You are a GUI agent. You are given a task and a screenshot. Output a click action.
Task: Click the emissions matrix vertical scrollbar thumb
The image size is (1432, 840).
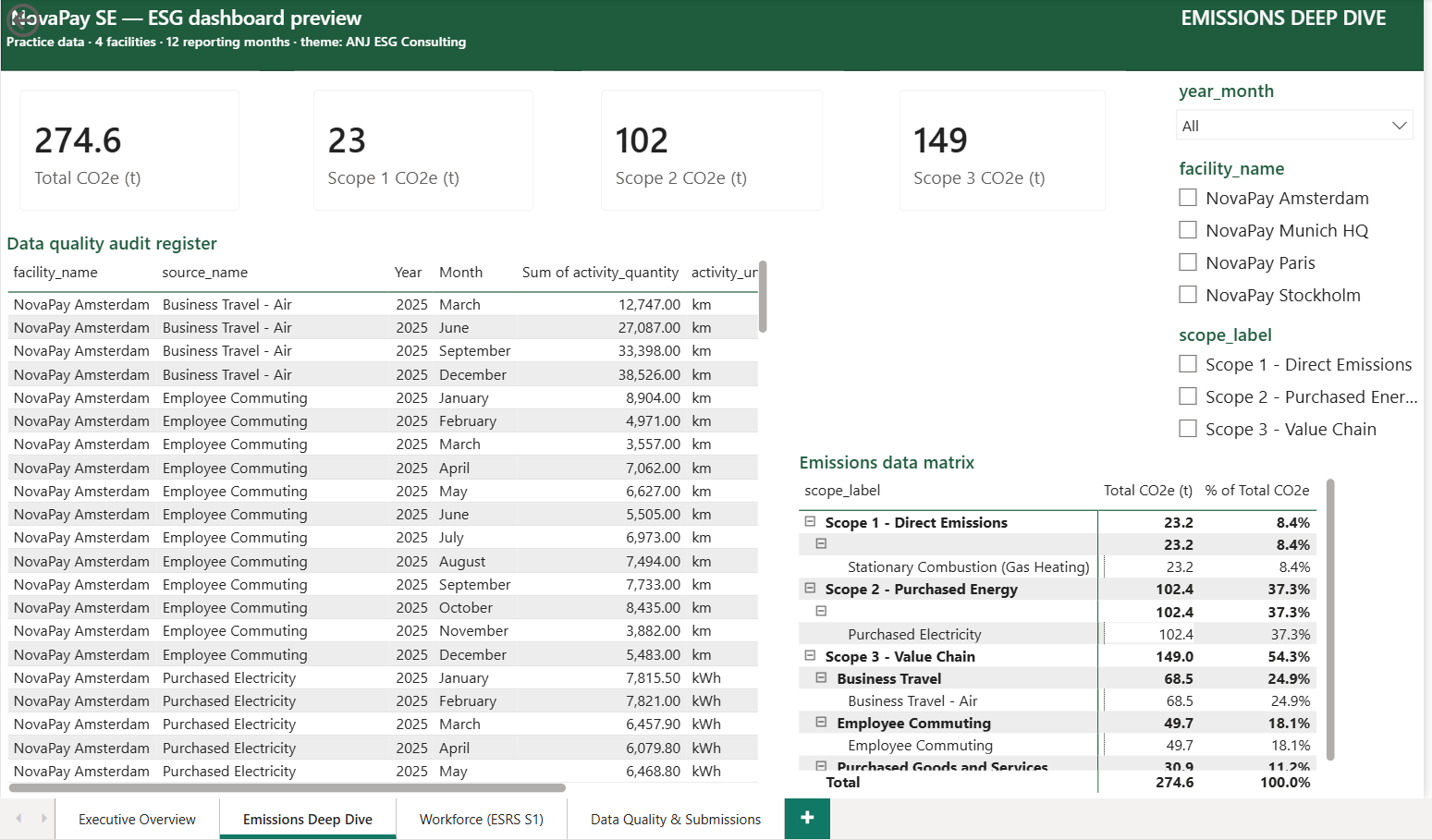click(1330, 619)
